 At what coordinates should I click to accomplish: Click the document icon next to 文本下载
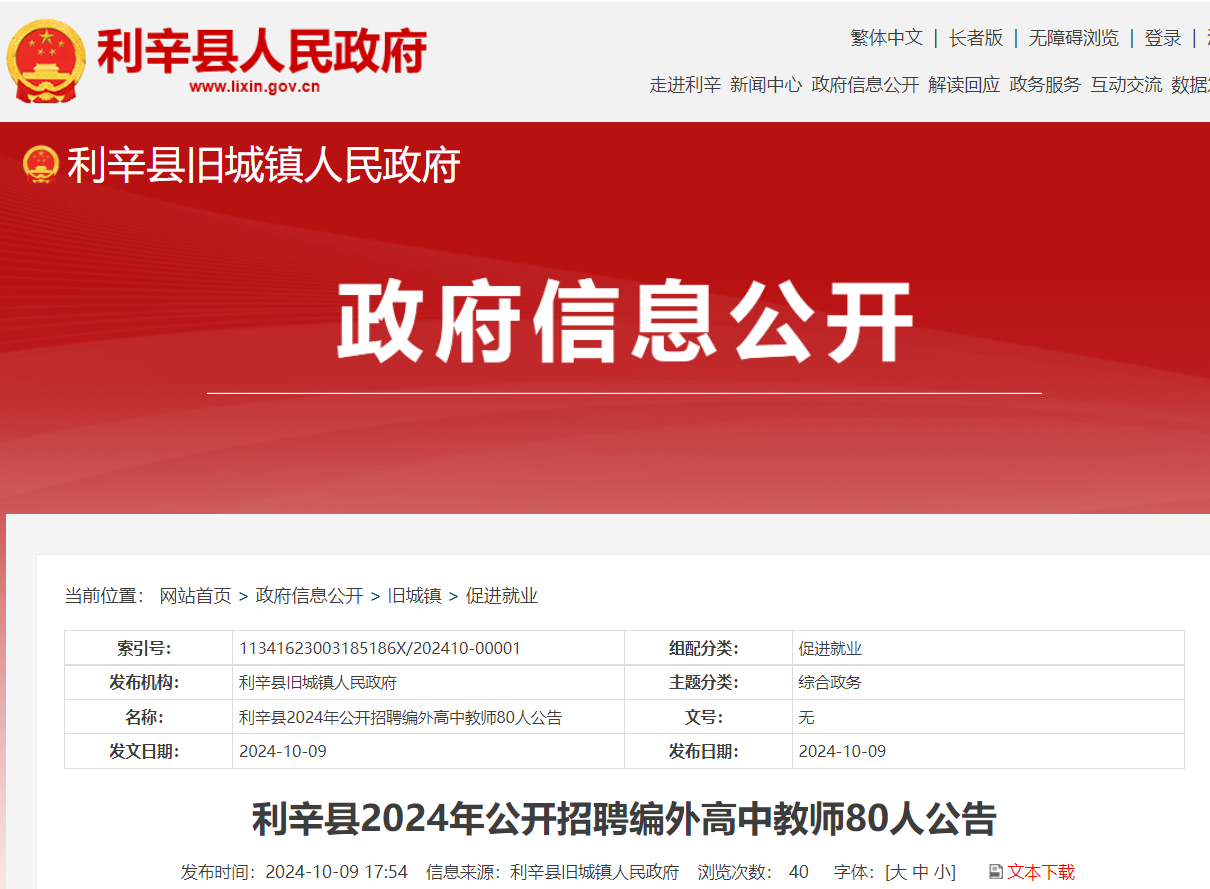pos(995,872)
